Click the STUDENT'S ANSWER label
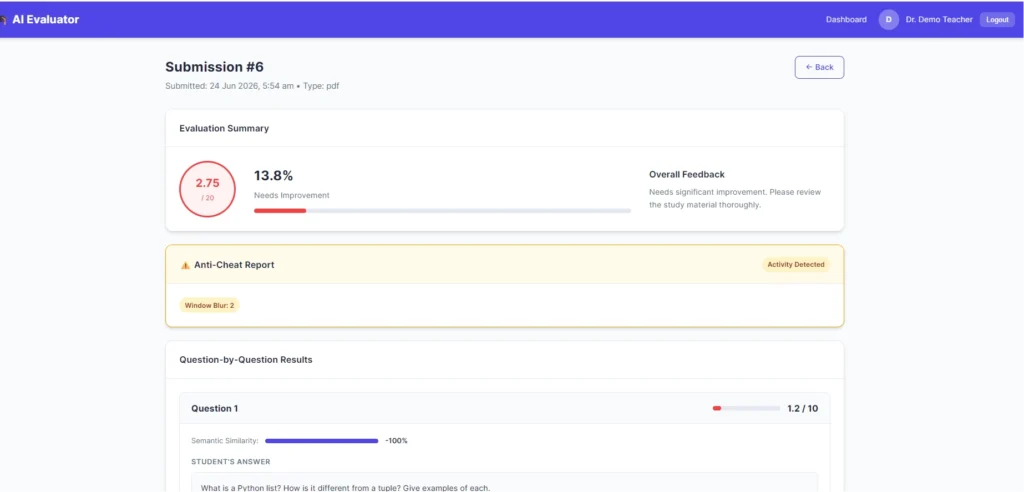The image size is (1024, 492). coord(231,462)
